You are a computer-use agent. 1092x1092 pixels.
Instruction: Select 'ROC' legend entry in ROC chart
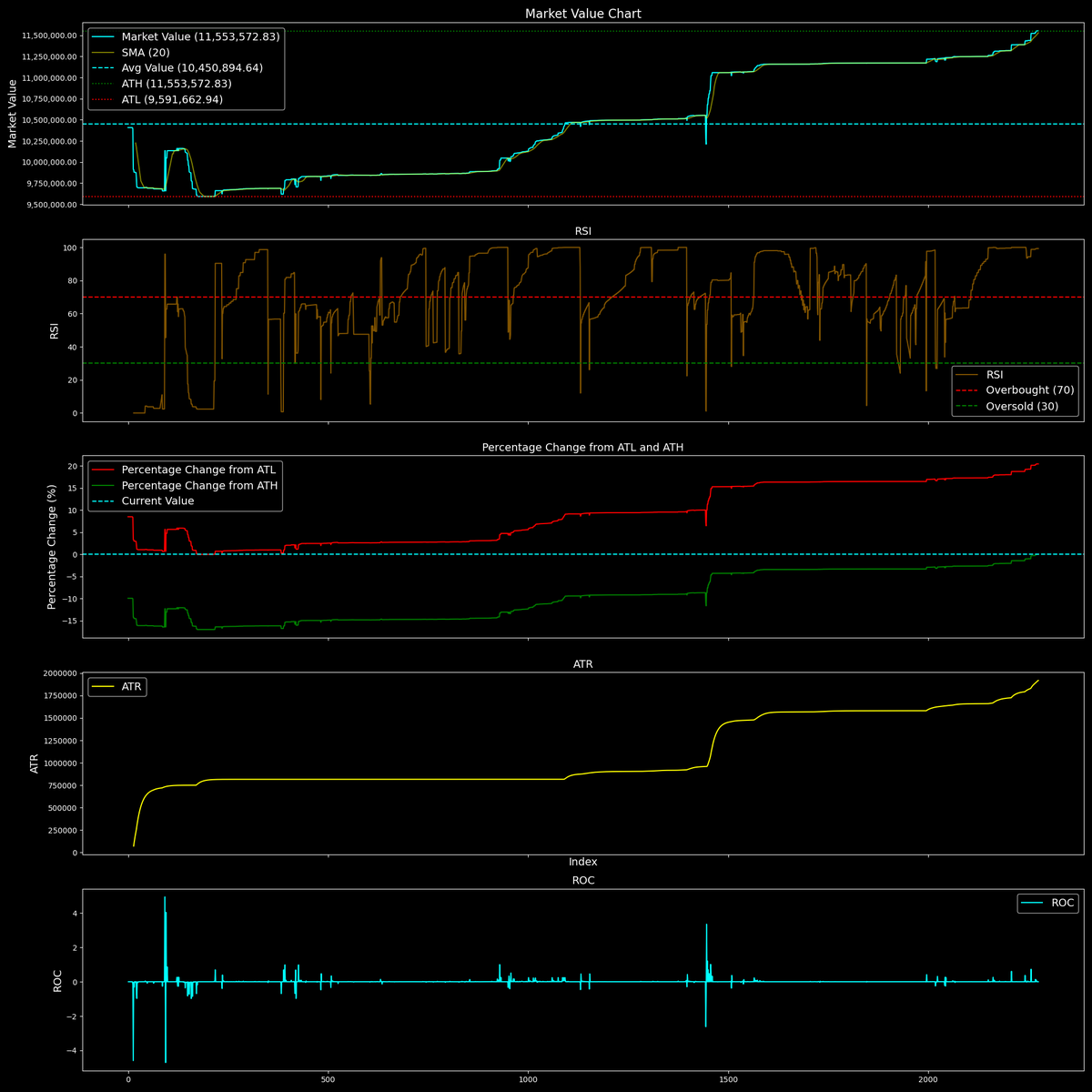(1048, 904)
